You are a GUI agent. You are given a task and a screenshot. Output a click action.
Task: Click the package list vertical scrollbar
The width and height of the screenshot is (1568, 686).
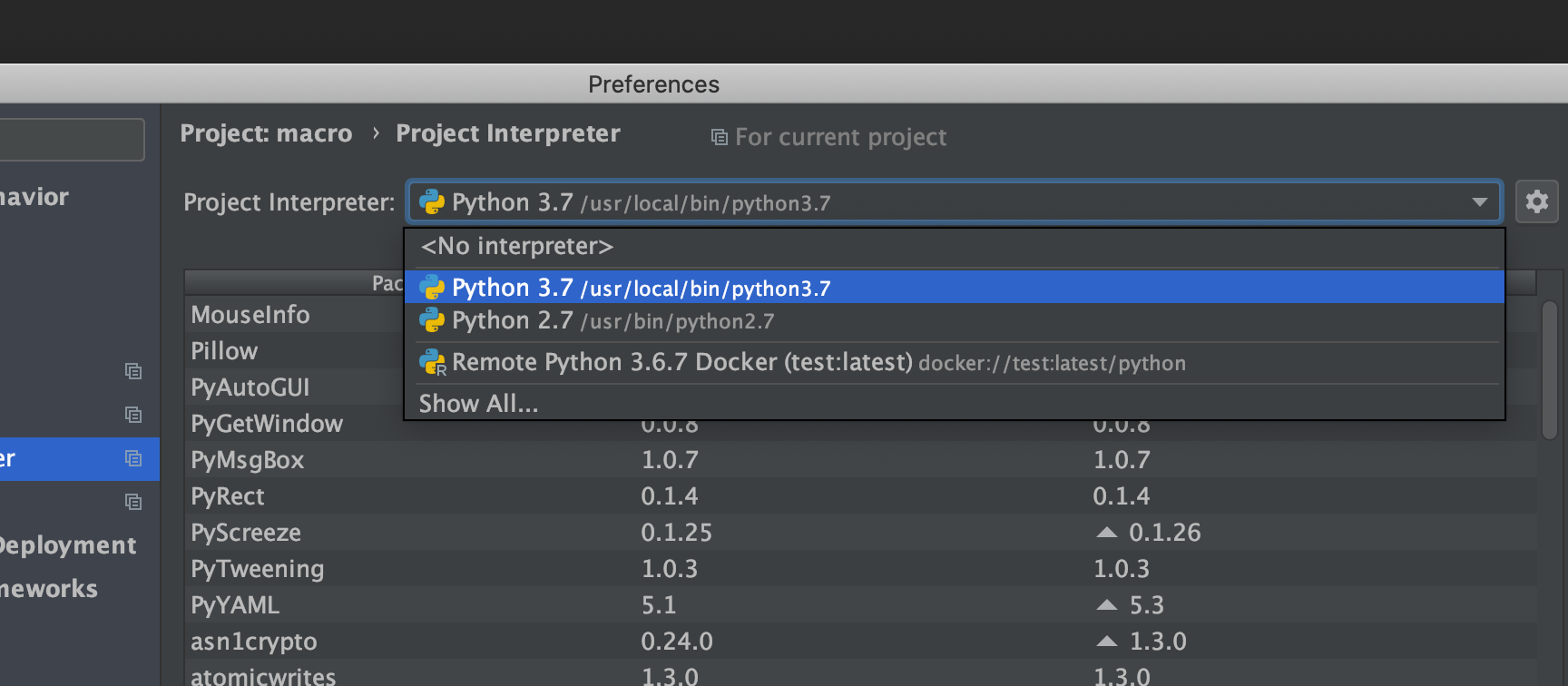tap(1550, 370)
